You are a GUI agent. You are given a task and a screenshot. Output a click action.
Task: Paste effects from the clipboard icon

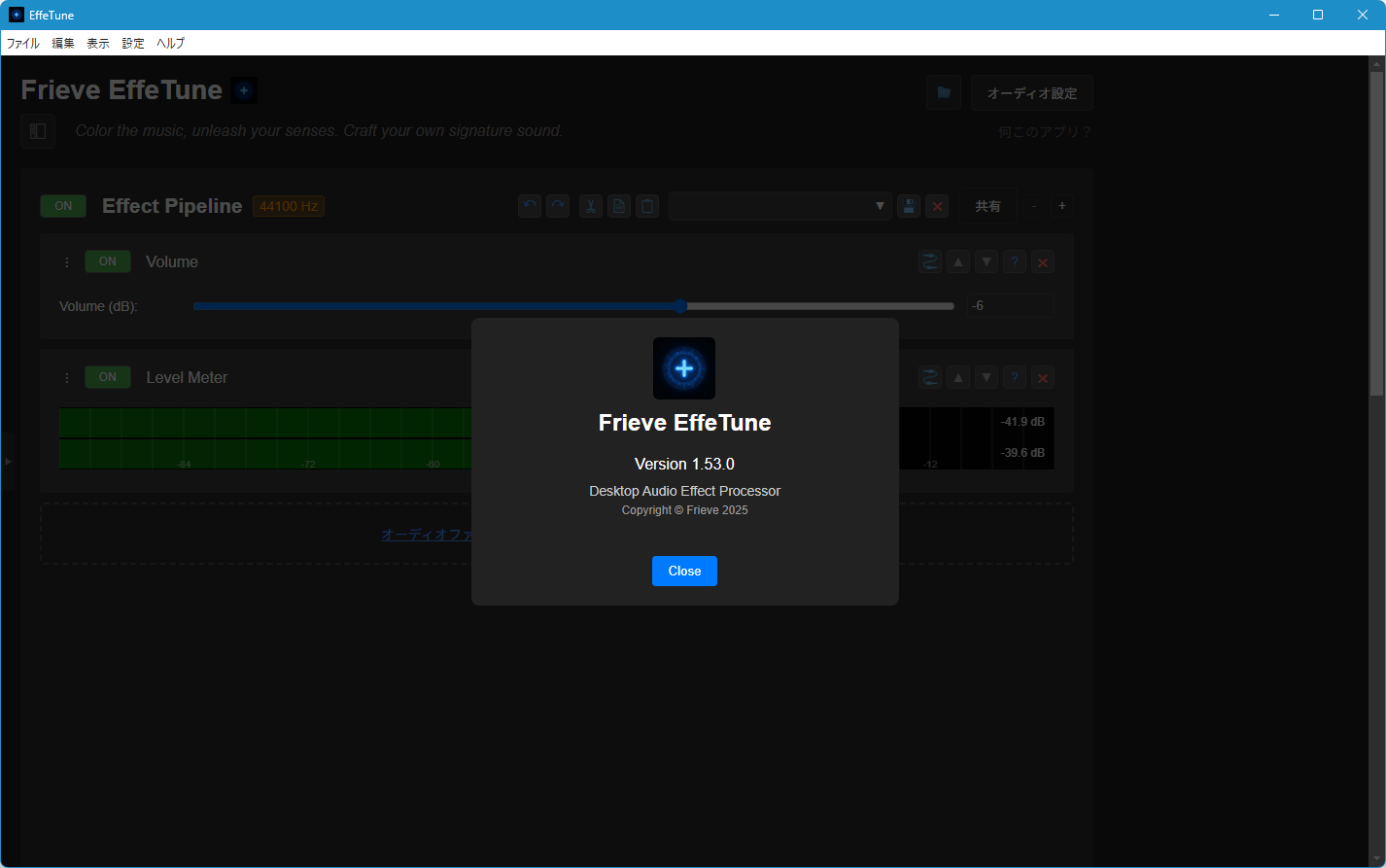[647, 206]
